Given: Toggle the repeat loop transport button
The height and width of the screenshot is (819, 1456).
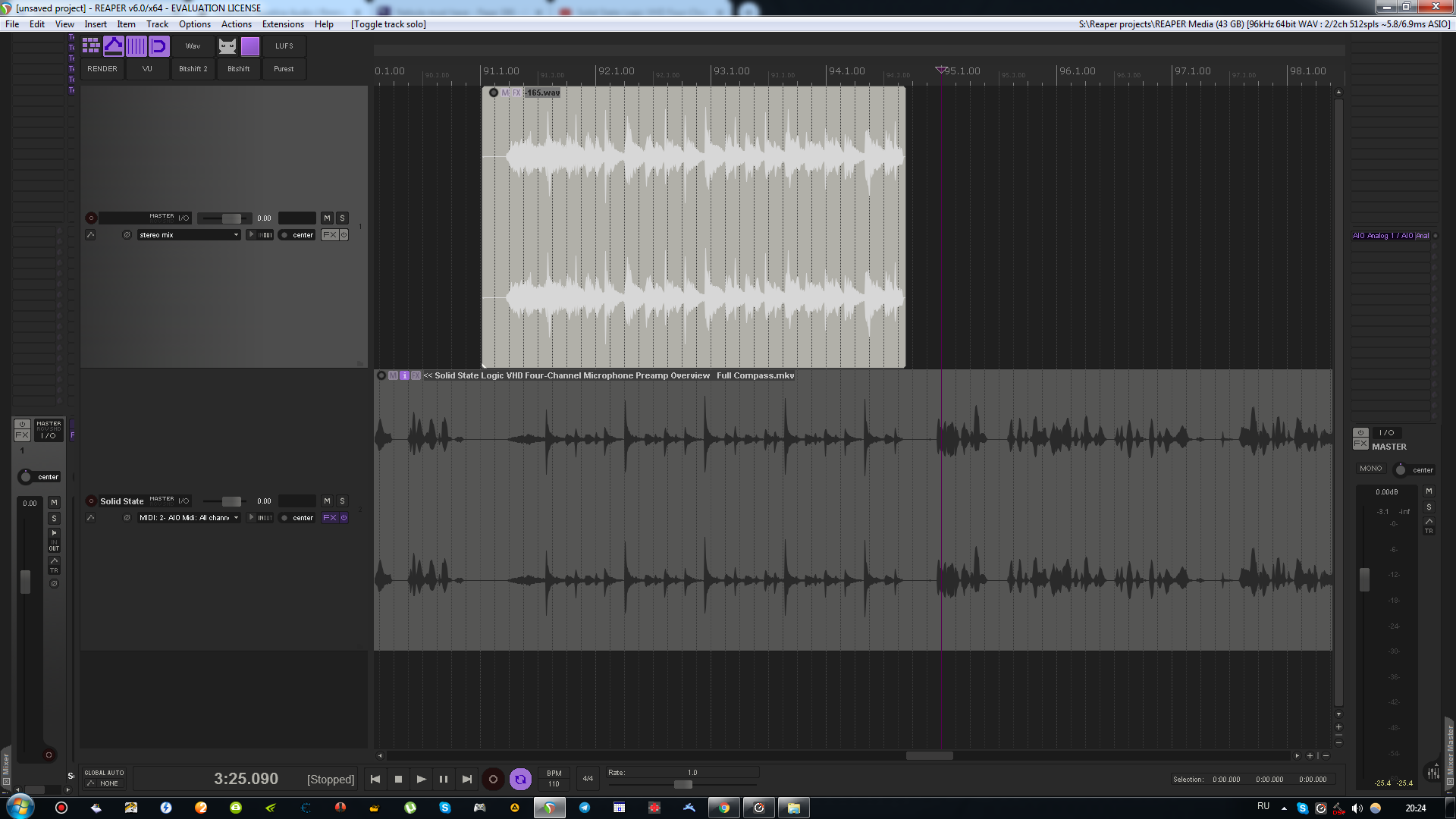Looking at the screenshot, I should click(x=520, y=779).
